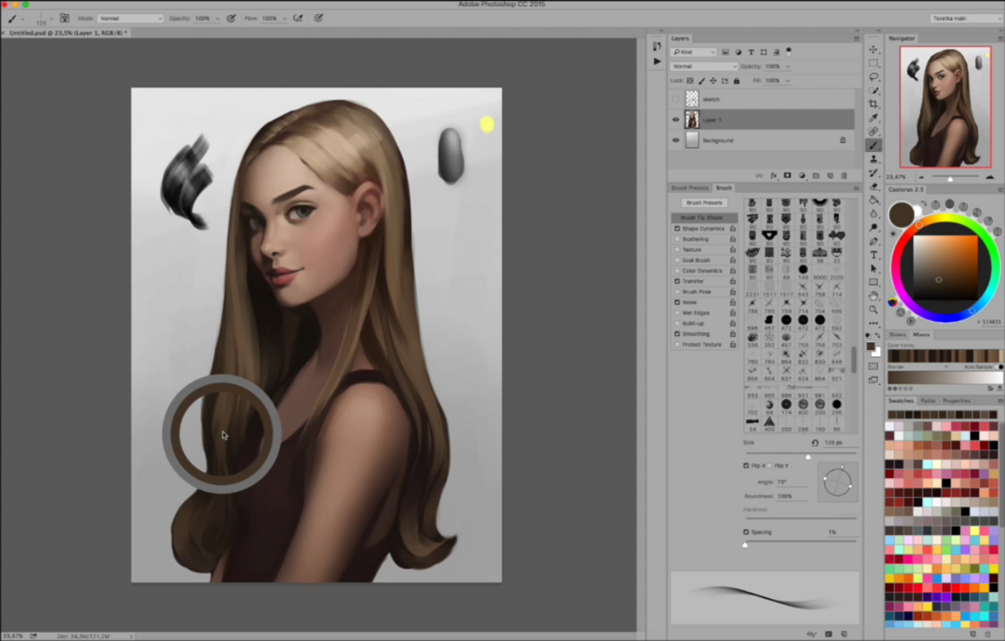The image size is (1005, 641).
Task: Select the Rectangle shape tool
Action: pos(874,282)
